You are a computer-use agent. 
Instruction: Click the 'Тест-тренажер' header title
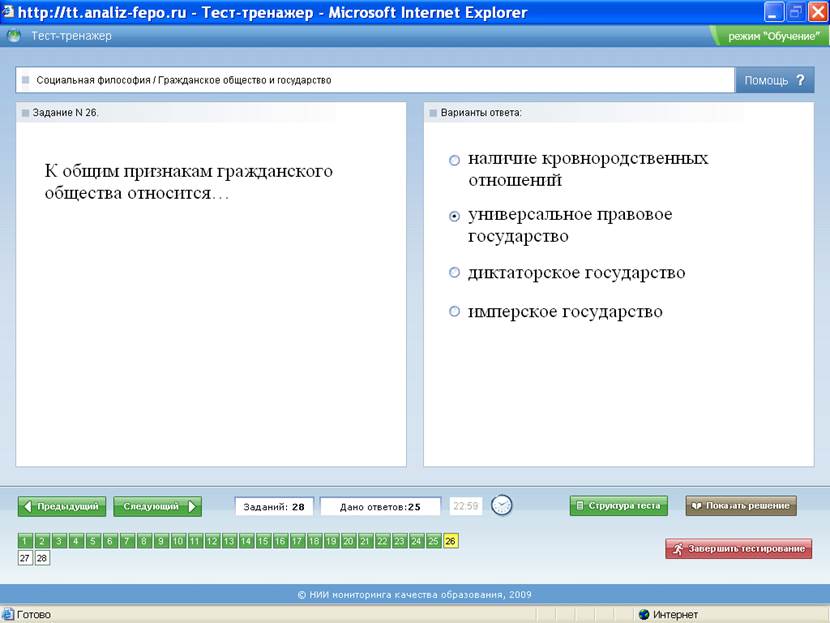[71, 36]
